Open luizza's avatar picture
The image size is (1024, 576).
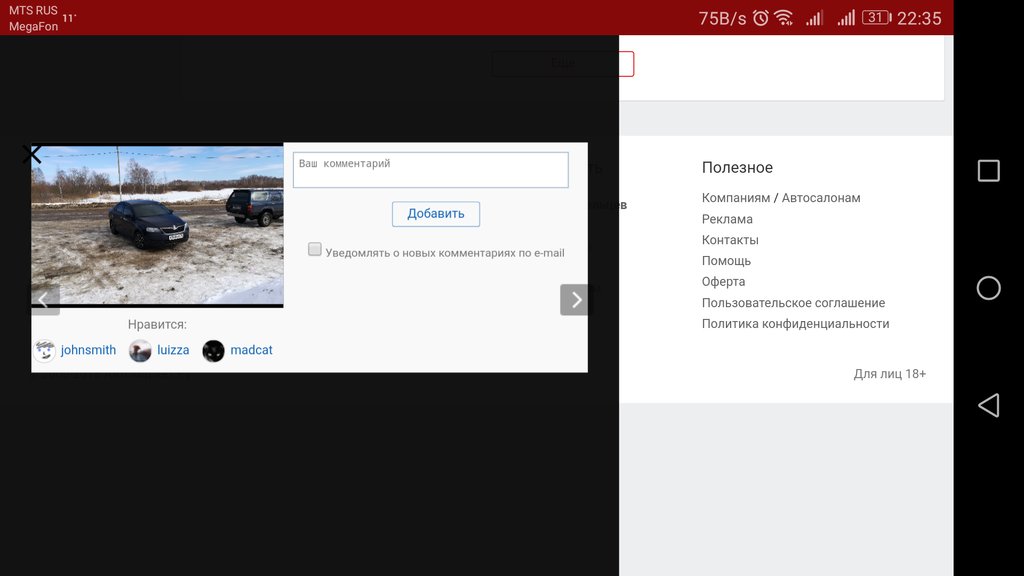(x=140, y=351)
